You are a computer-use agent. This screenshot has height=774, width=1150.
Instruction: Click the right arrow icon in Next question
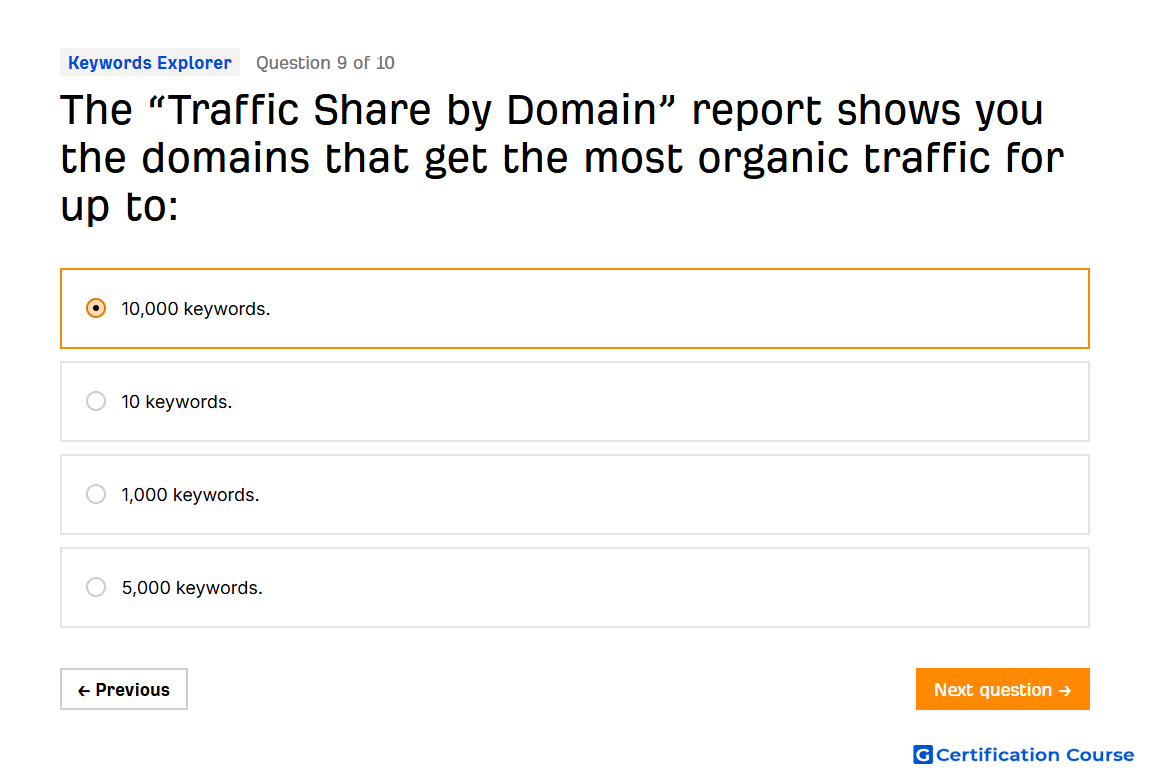coord(1065,690)
